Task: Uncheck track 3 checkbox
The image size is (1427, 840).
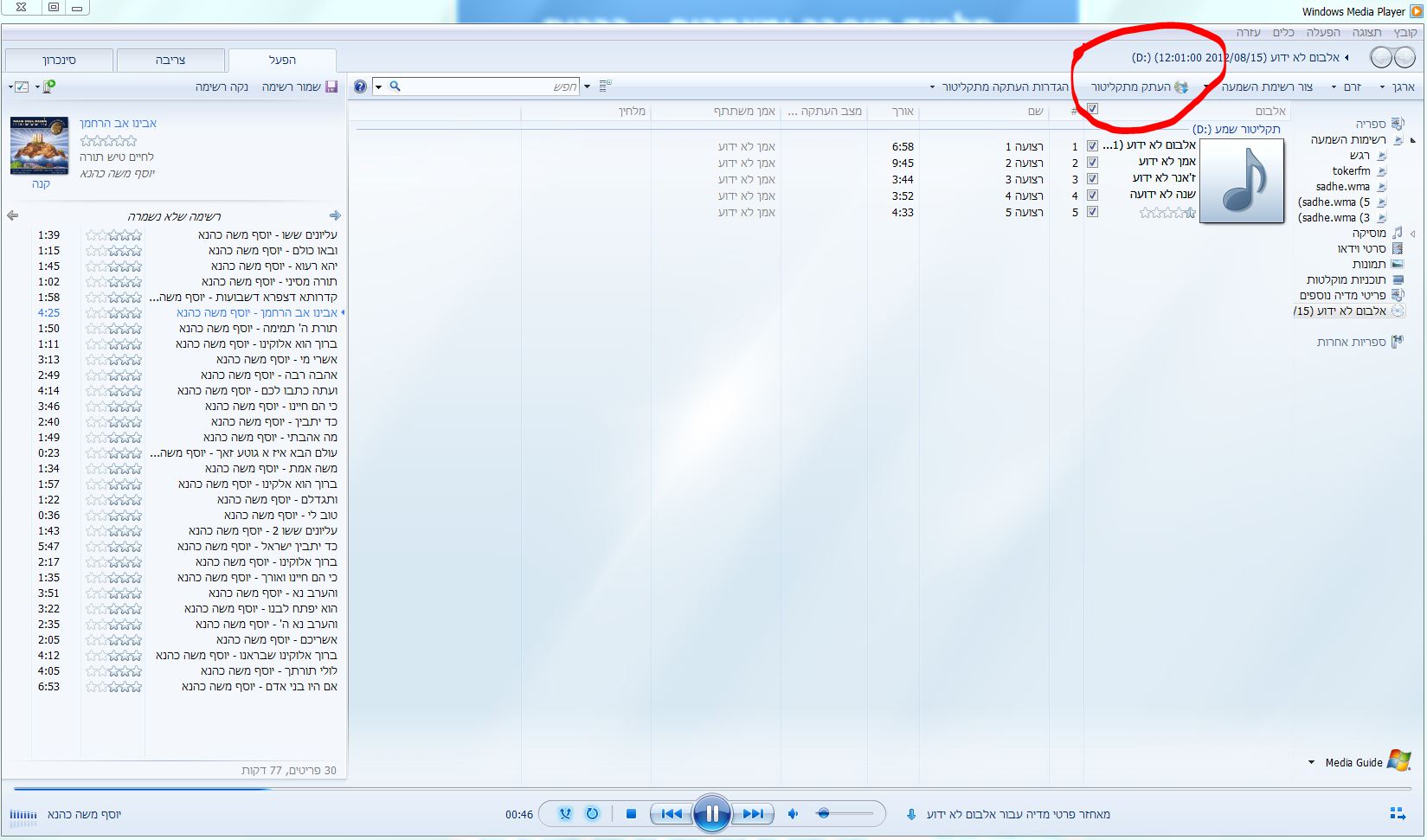Action: 1092,179
